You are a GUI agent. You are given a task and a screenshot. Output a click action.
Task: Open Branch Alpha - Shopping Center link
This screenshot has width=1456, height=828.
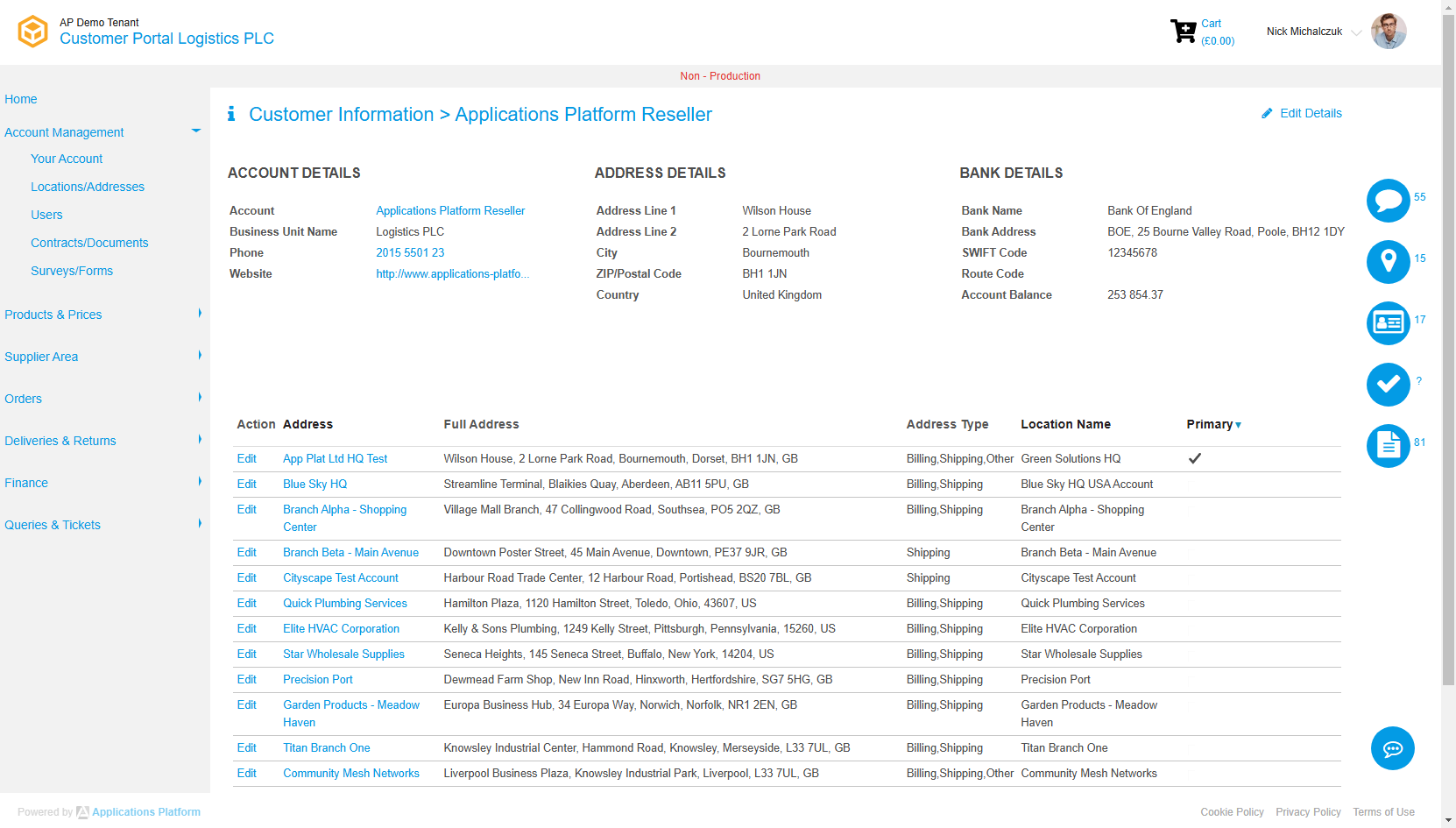click(x=344, y=518)
